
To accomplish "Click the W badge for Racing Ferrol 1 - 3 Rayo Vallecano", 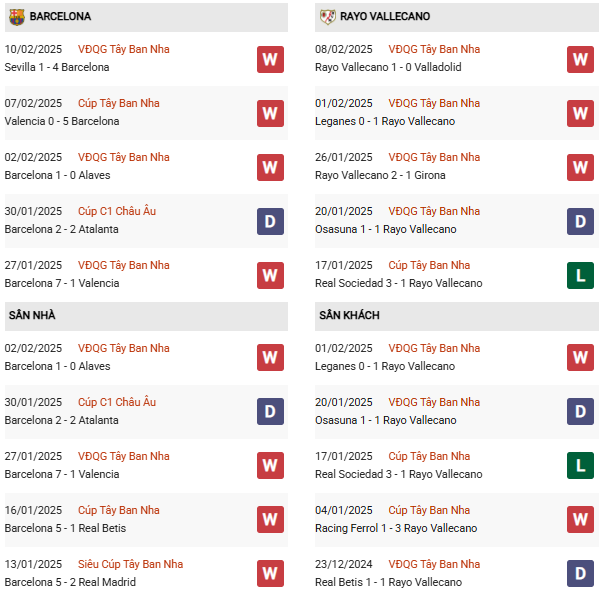I will pos(580,520).
